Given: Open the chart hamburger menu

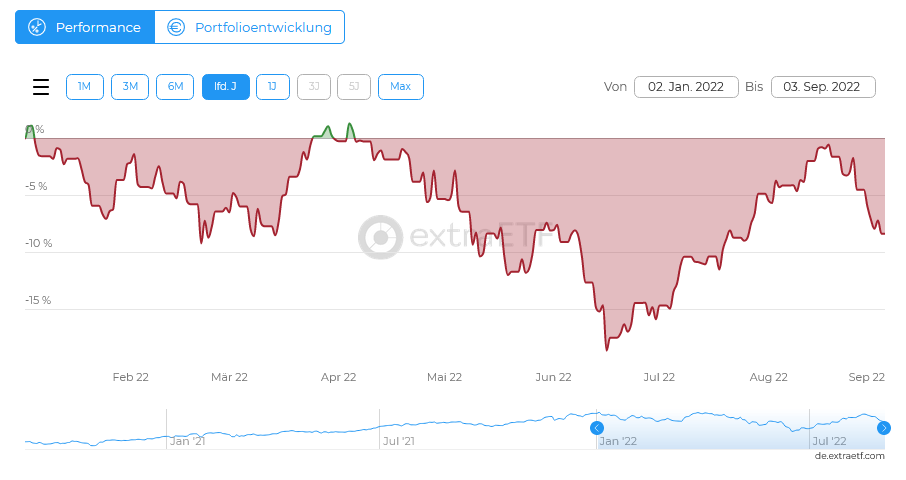Looking at the screenshot, I should (41, 87).
